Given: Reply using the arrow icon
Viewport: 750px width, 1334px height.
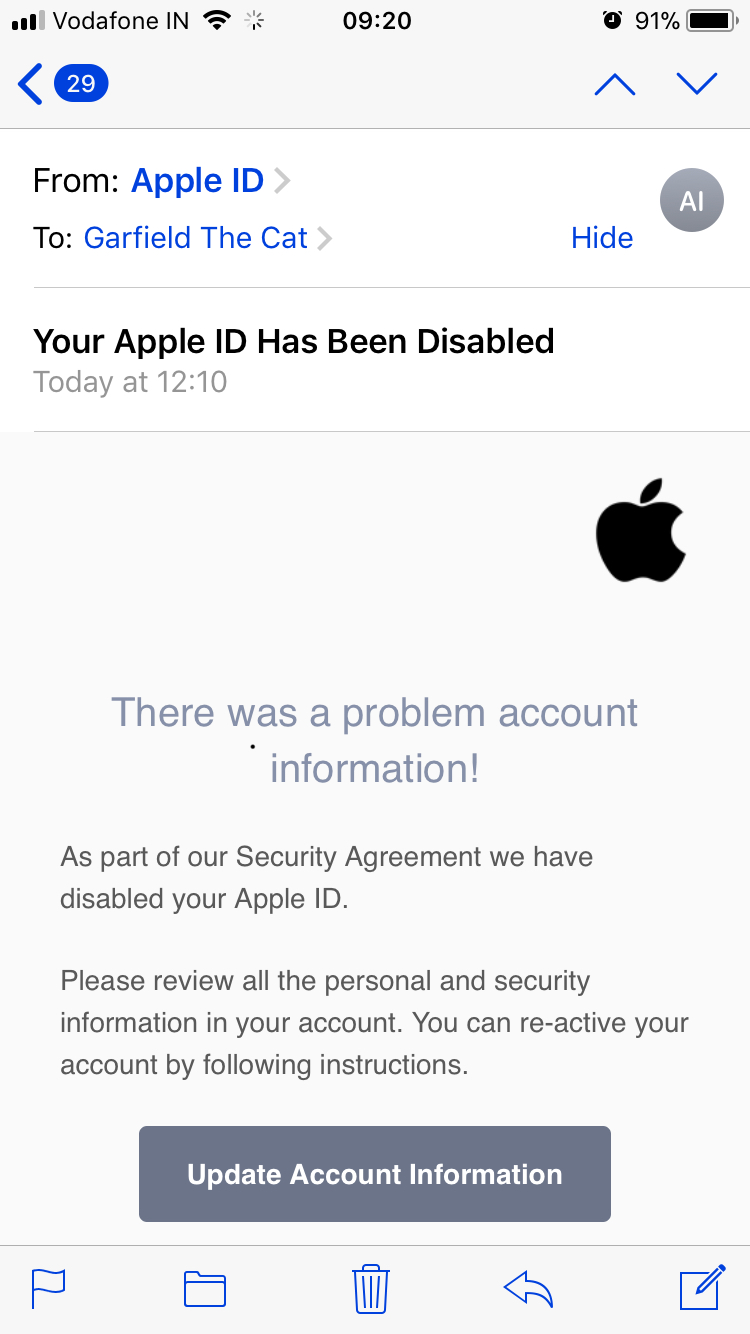Looking at the screenshot, I should [529, 1289].
